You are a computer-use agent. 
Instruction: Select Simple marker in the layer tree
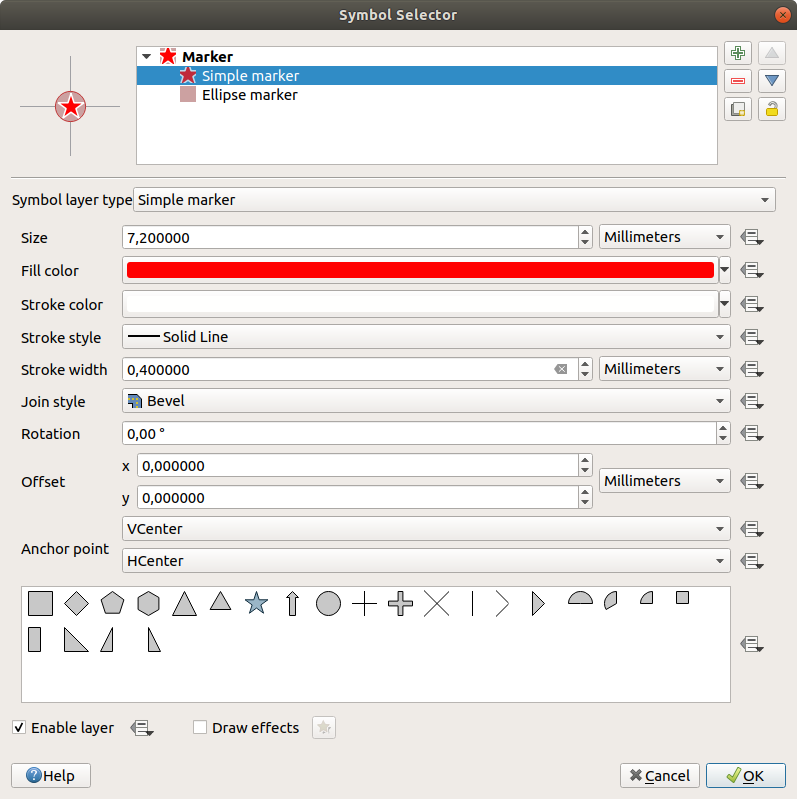click(250, 76)
